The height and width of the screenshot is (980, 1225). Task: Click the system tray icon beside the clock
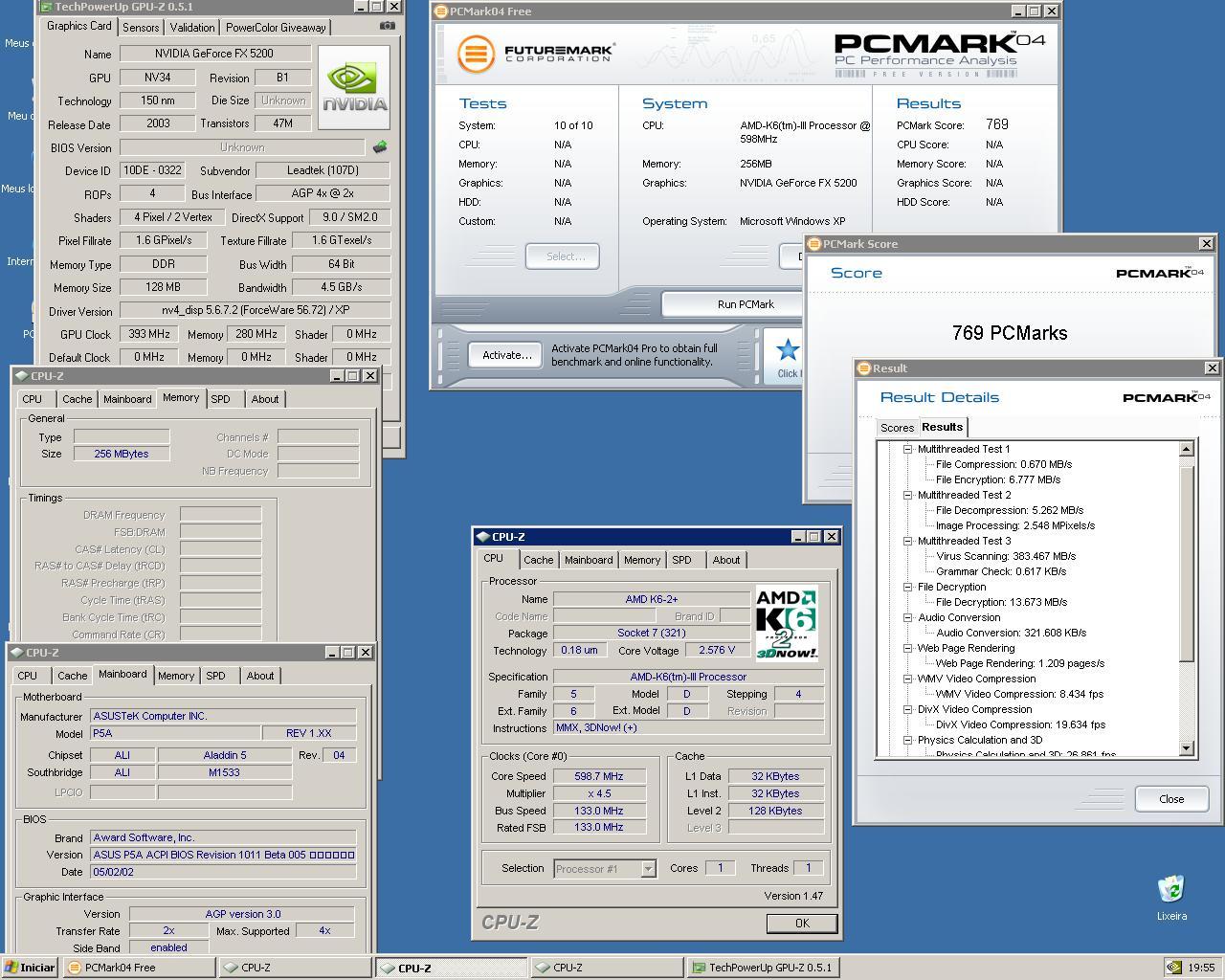(x=1173, y=968)
